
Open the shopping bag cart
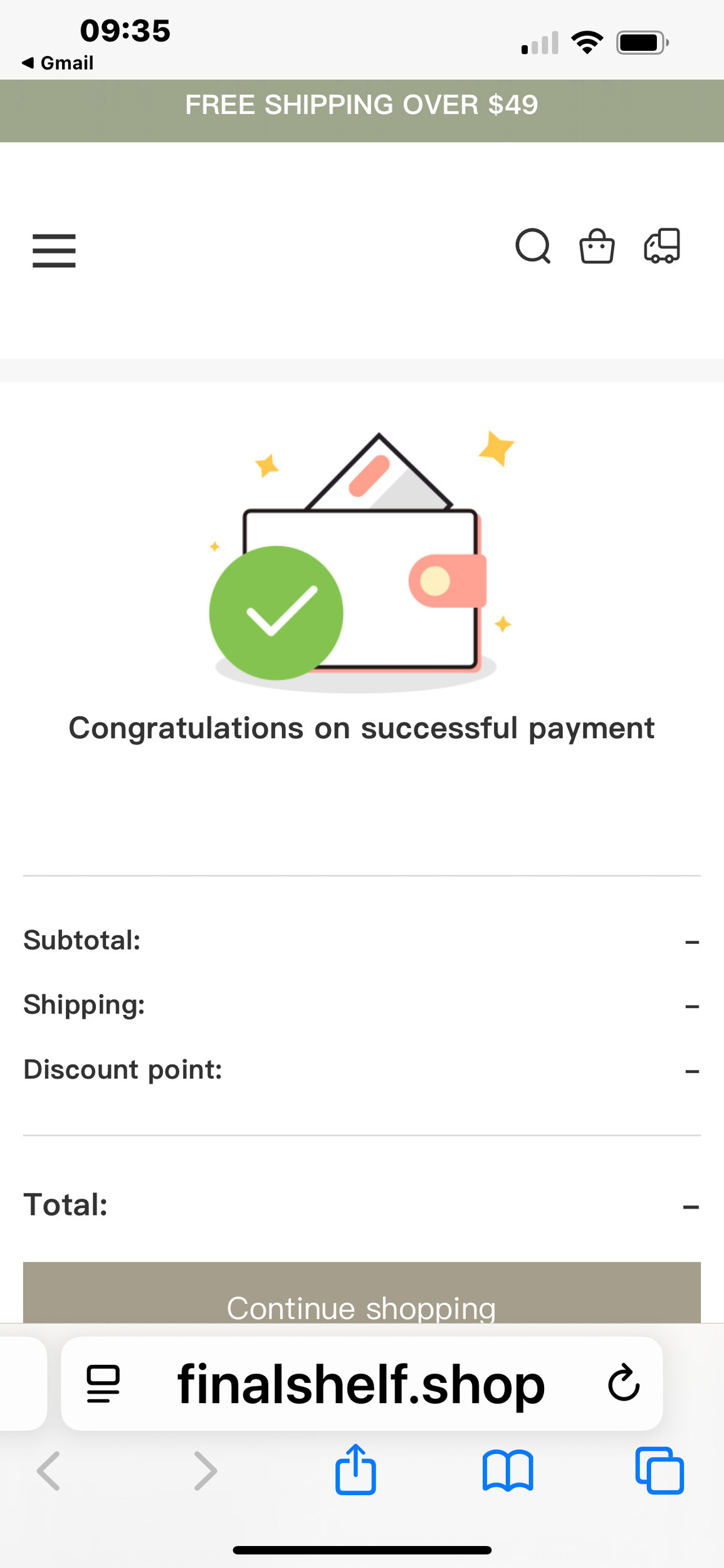pos(597,246)
